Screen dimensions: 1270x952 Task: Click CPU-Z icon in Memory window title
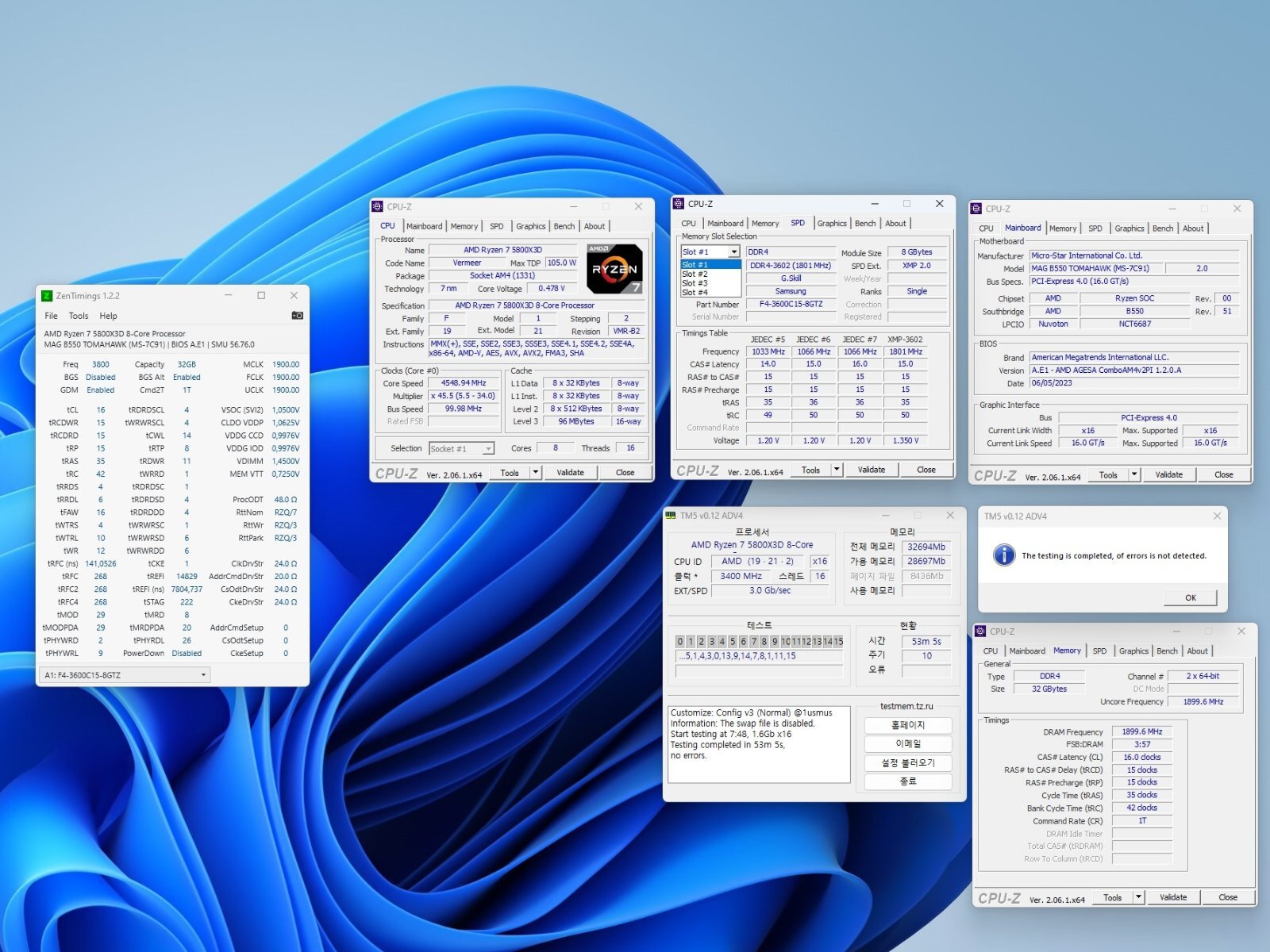pos(980,631)
